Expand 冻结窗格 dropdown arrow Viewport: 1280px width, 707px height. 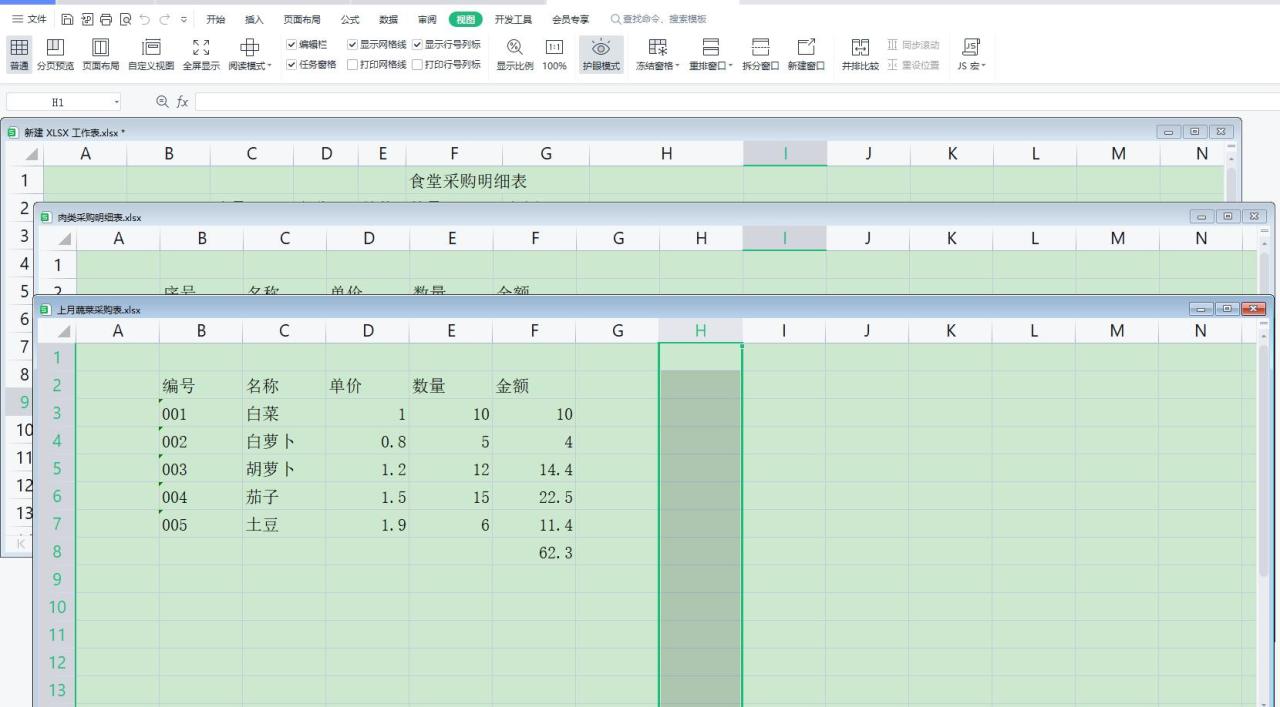click(x=677, y=66)
